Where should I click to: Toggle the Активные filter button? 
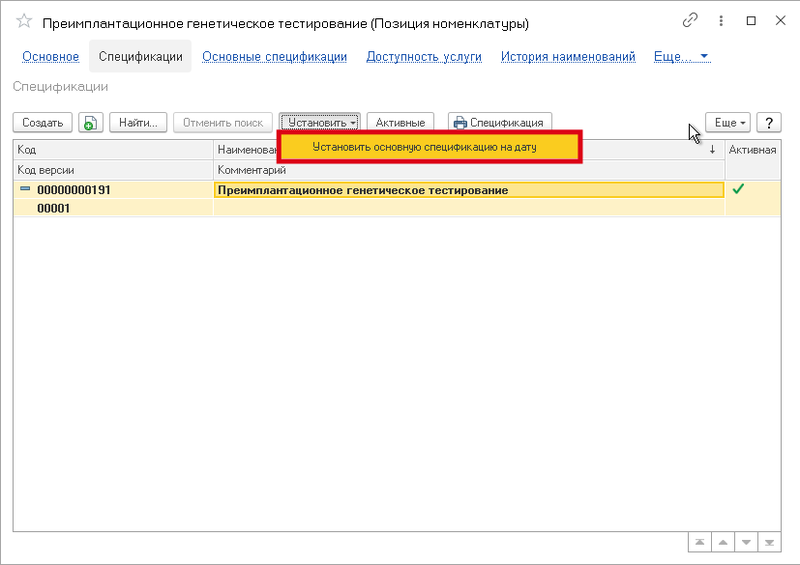click(x=401, y=123)
